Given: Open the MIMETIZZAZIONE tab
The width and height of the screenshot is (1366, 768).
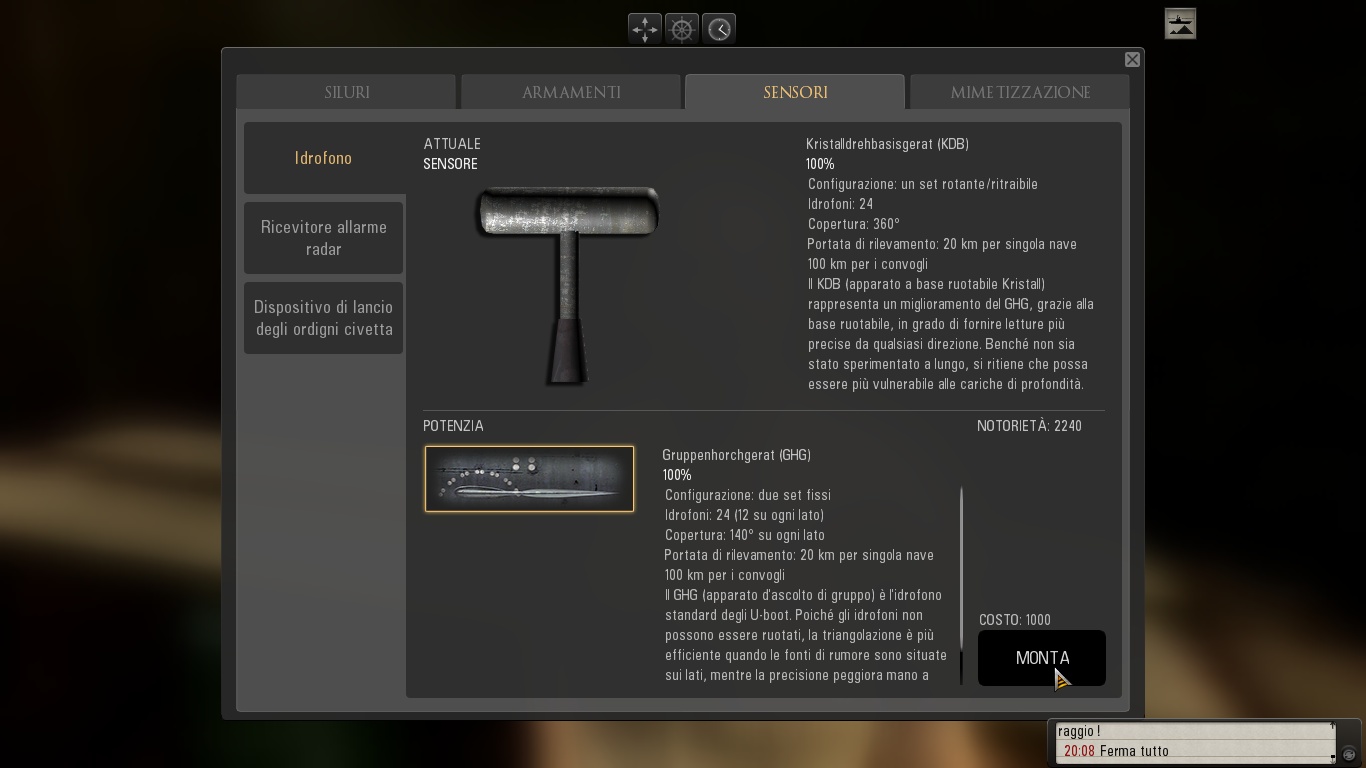Looking at the screenshot, I should 1020,92.
